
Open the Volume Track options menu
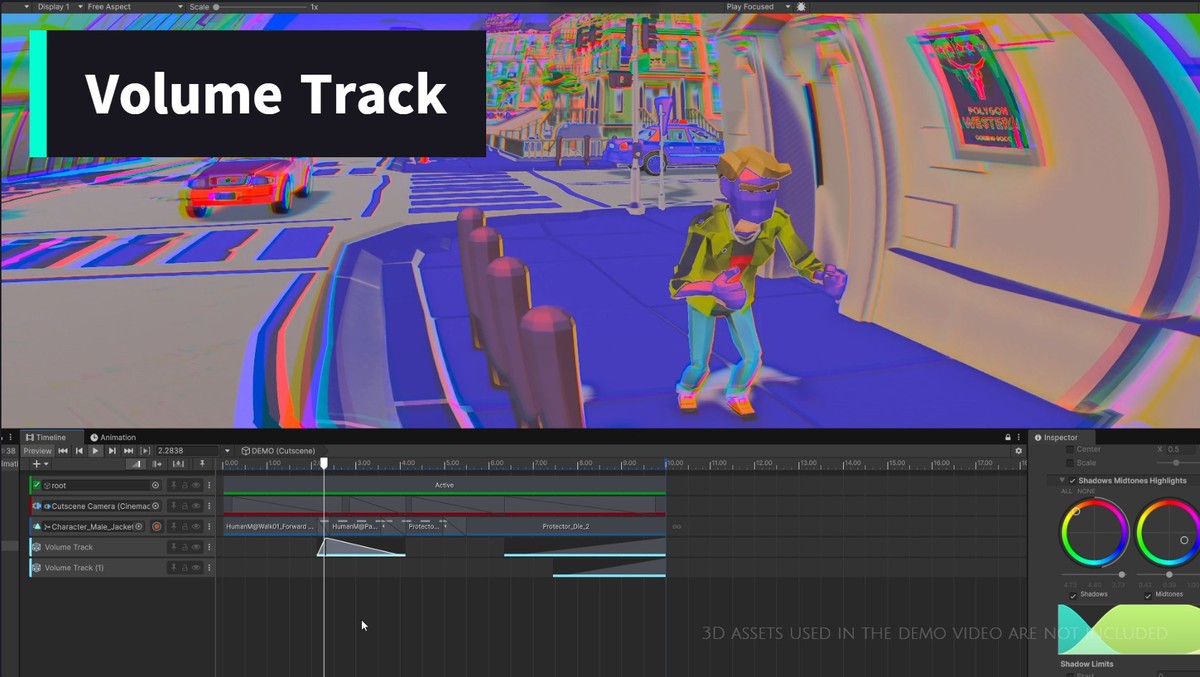click(x=209, y=547)
